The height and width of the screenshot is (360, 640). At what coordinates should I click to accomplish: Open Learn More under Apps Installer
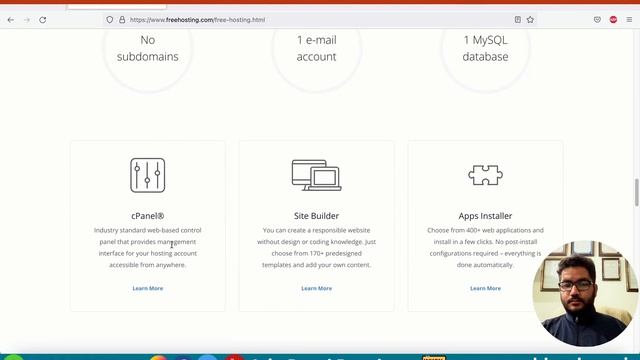tap(485, 288)
